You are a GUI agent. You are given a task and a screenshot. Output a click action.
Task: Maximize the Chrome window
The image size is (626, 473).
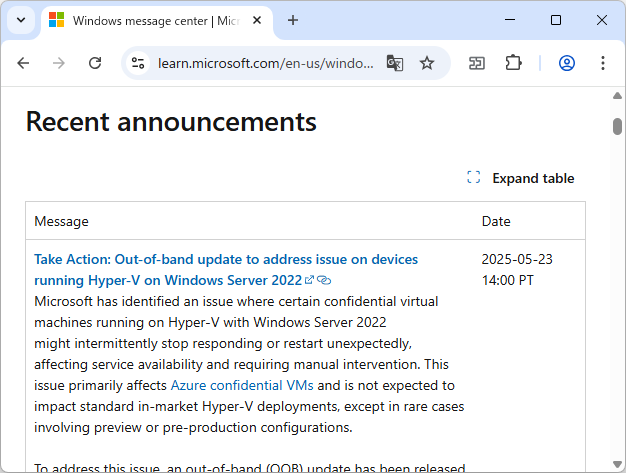click(556, 20)
